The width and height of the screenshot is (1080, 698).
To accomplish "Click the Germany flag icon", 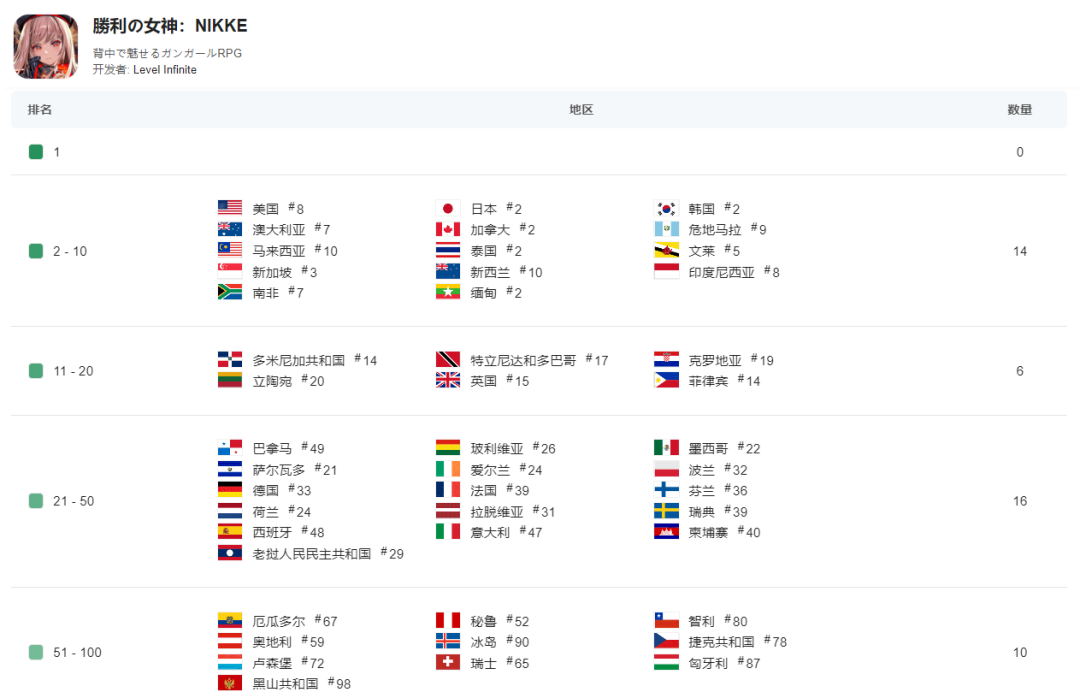I will (x=230, y=490).
